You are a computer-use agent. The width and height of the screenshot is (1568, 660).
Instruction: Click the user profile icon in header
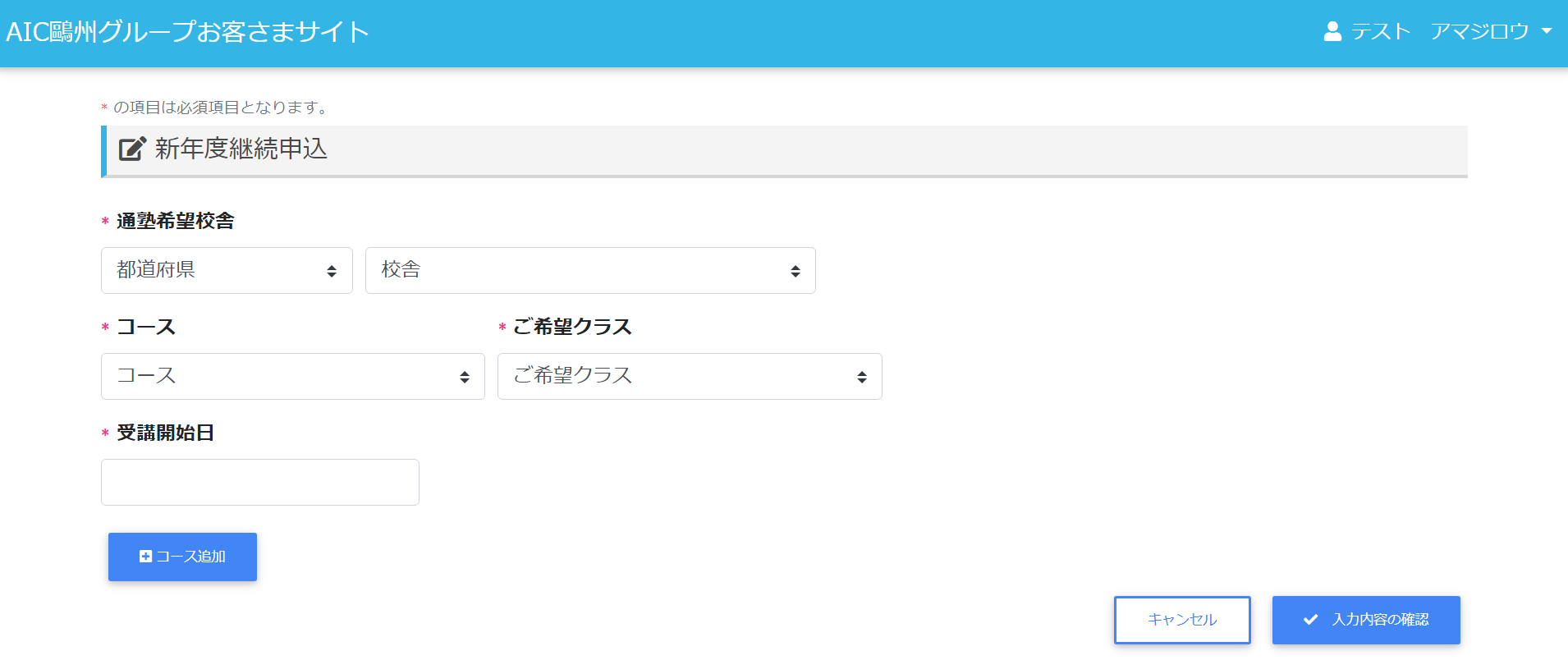(1332, 32)
